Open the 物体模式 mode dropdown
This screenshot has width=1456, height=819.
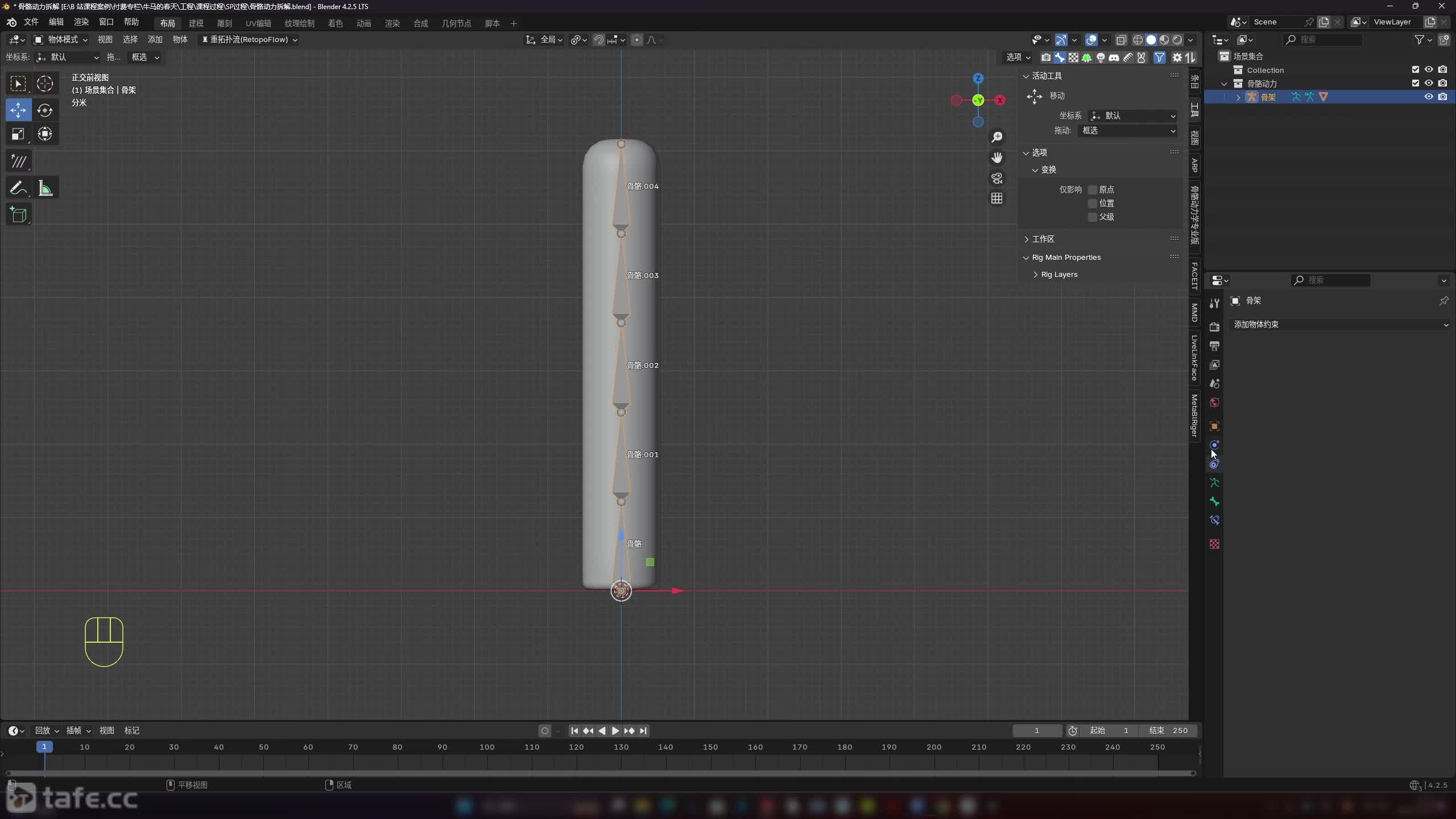[x=61, y=40]
